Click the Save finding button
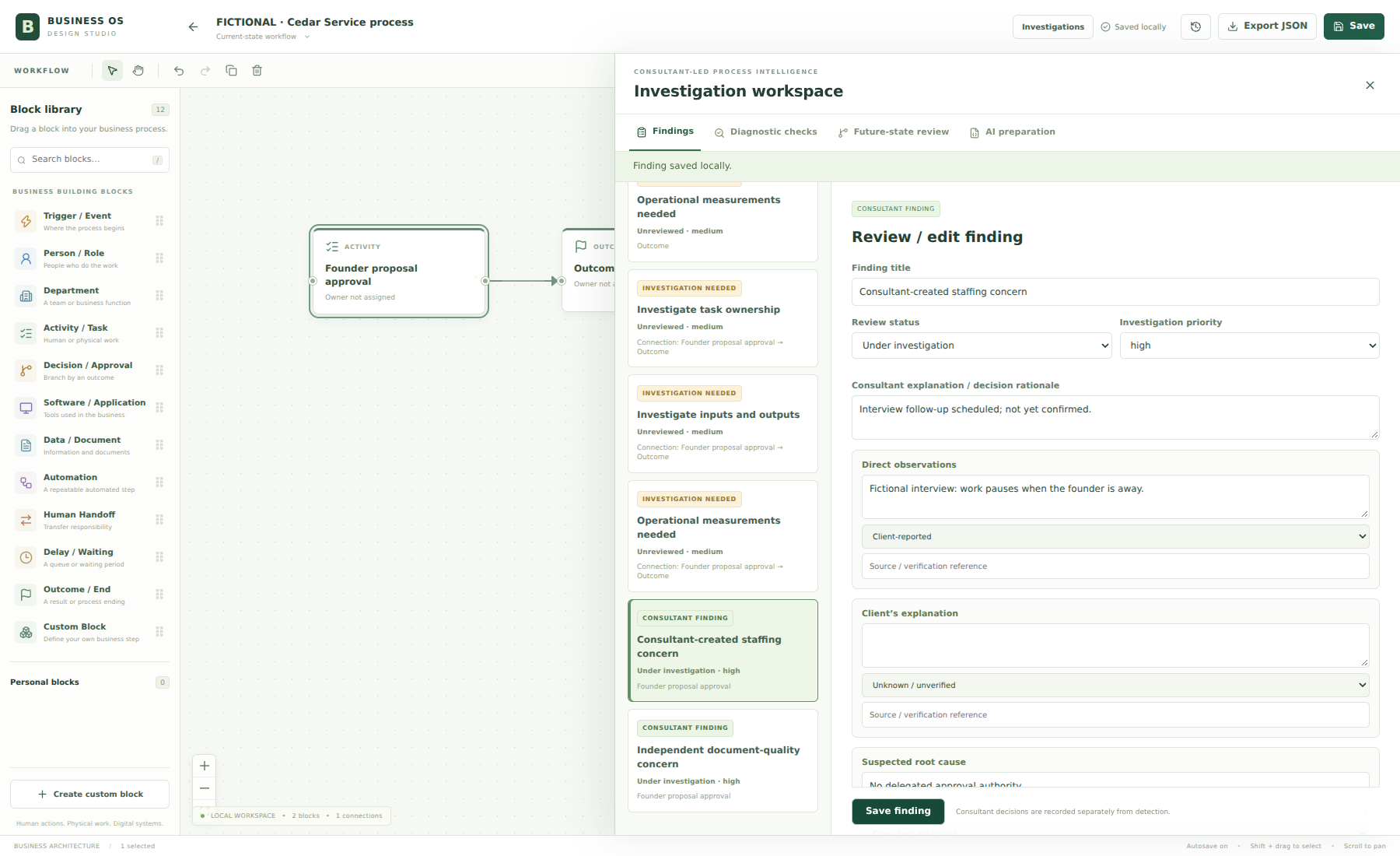1400x856 pixels. (898, 811)
